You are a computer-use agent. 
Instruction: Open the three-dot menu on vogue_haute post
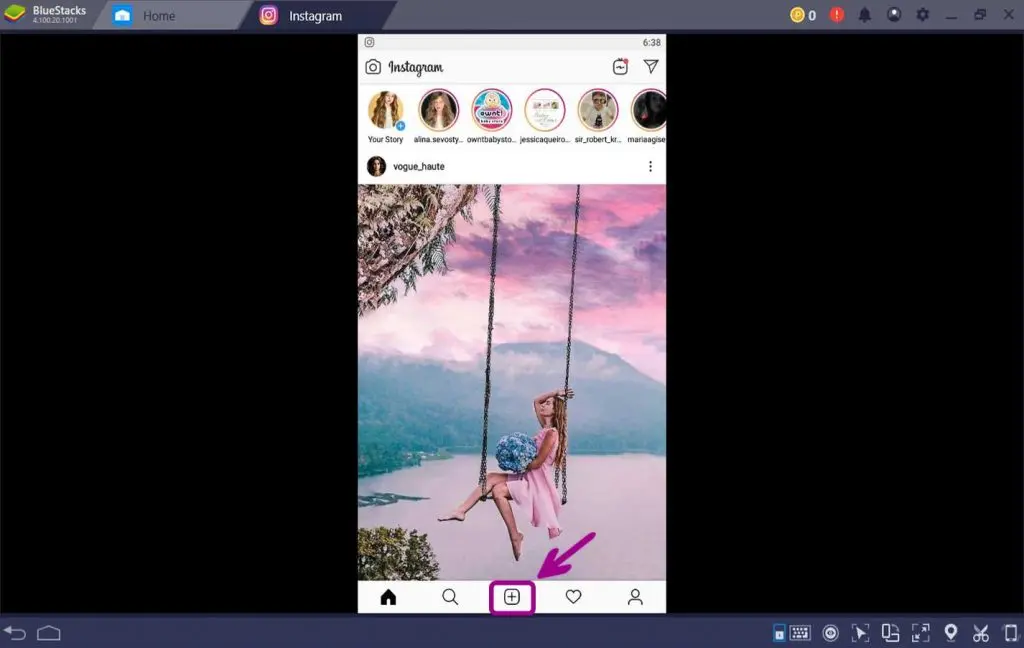tap(650, 166)
